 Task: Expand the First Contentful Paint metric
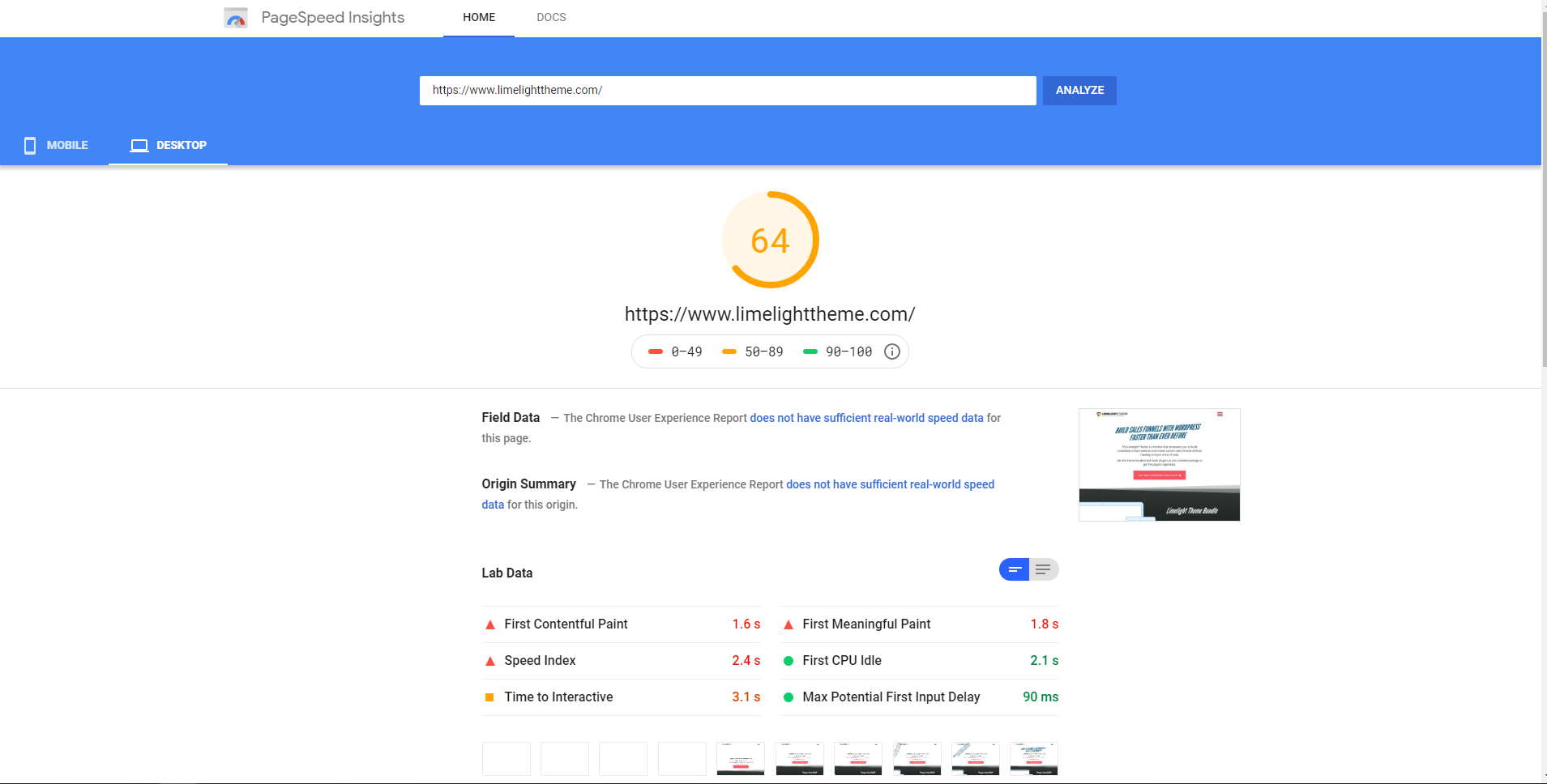pos(622,624)
